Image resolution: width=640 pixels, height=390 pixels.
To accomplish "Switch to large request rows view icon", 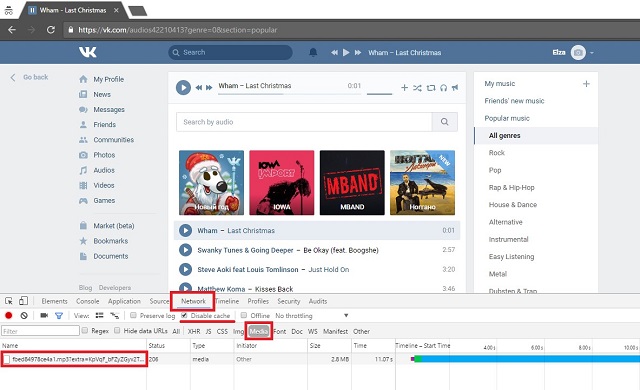I will (x=100, y=315).
